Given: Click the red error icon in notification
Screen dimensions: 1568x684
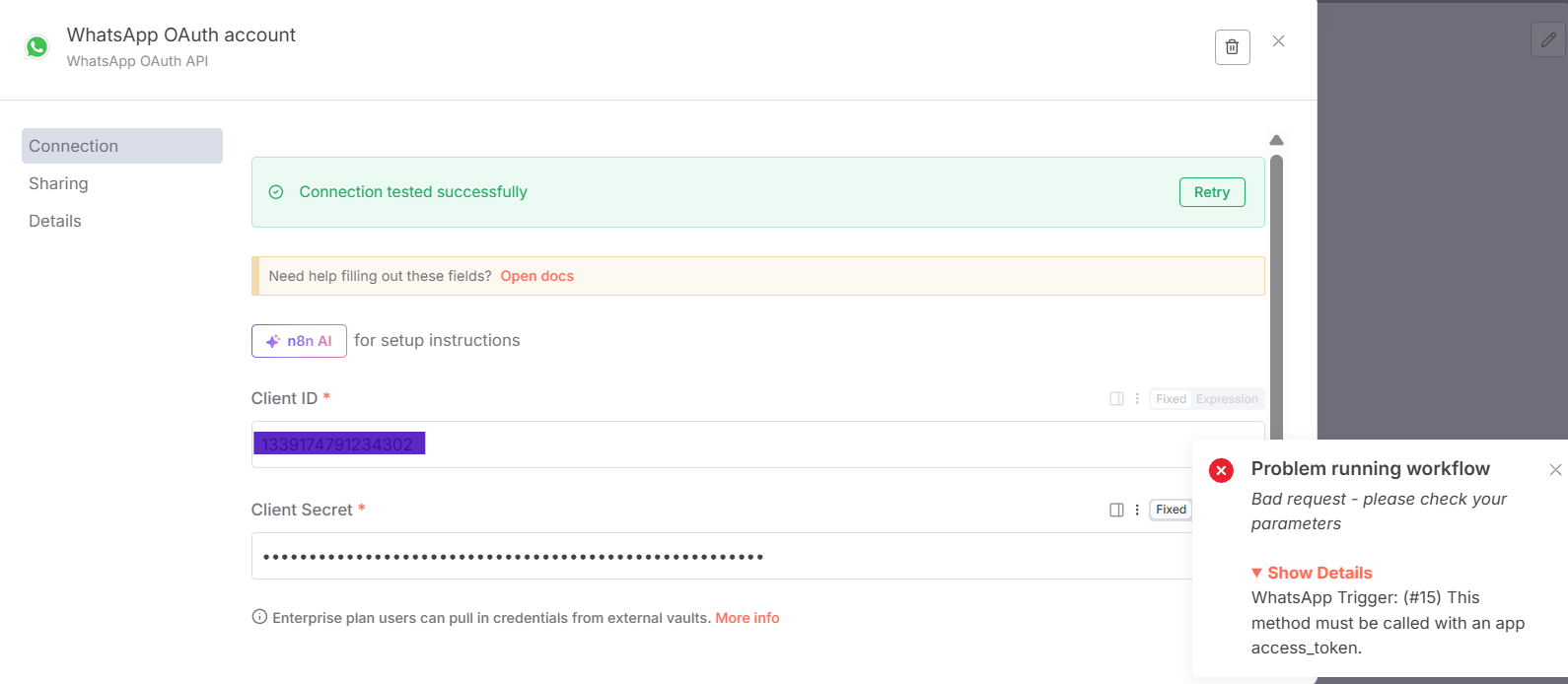Looking at the screenshot, I should tap(1221, 470).
